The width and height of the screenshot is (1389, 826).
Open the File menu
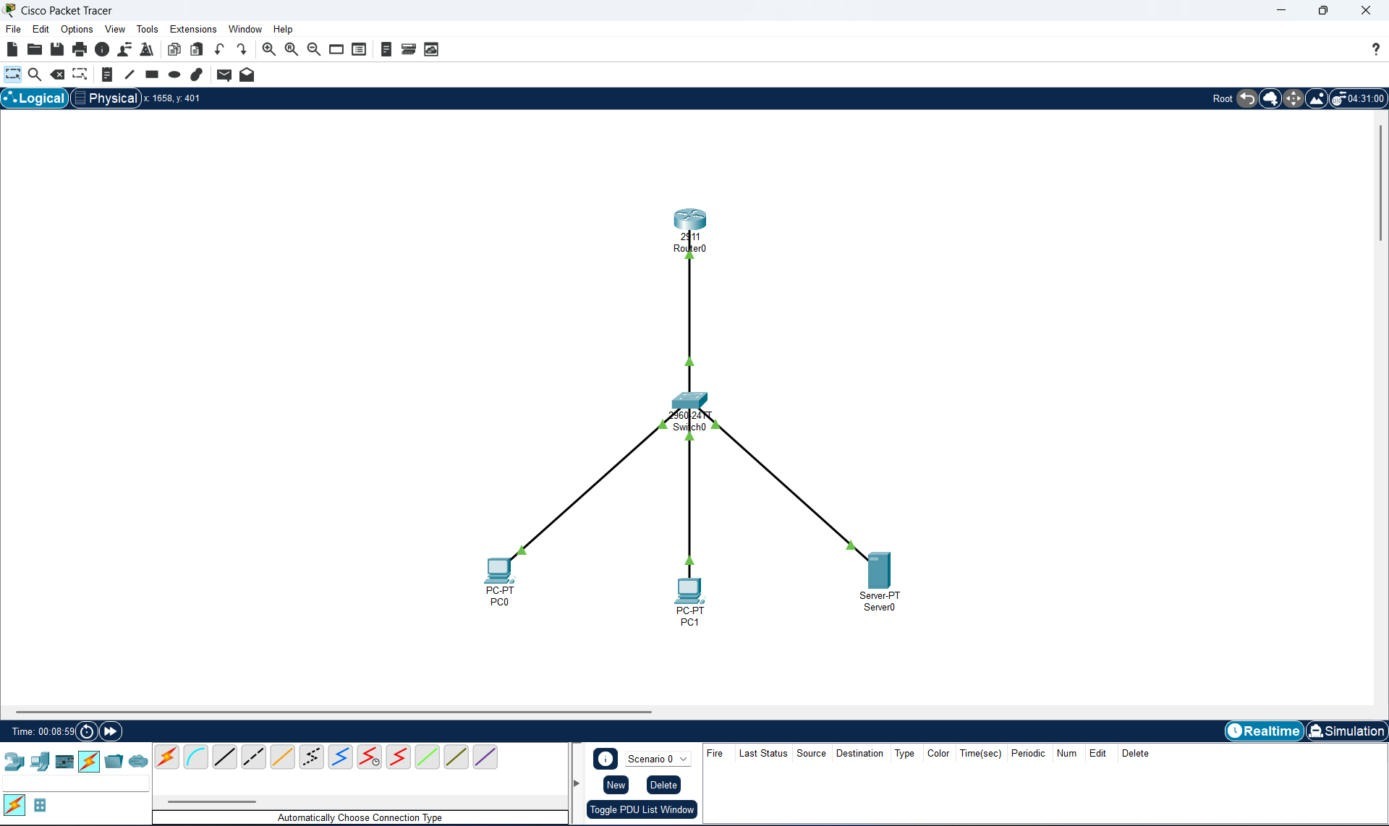point(13,29)
